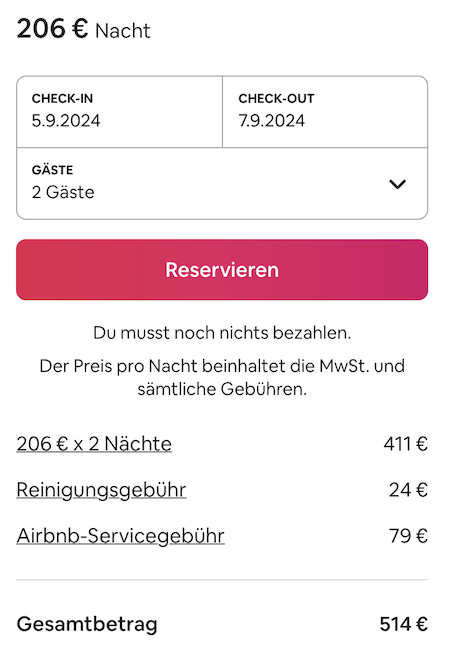The width and height of the screenshot is (450, 652).
Task: Click the 'Du musst noch nichts bezahlen' notice
Action: (x=222, y=333)
